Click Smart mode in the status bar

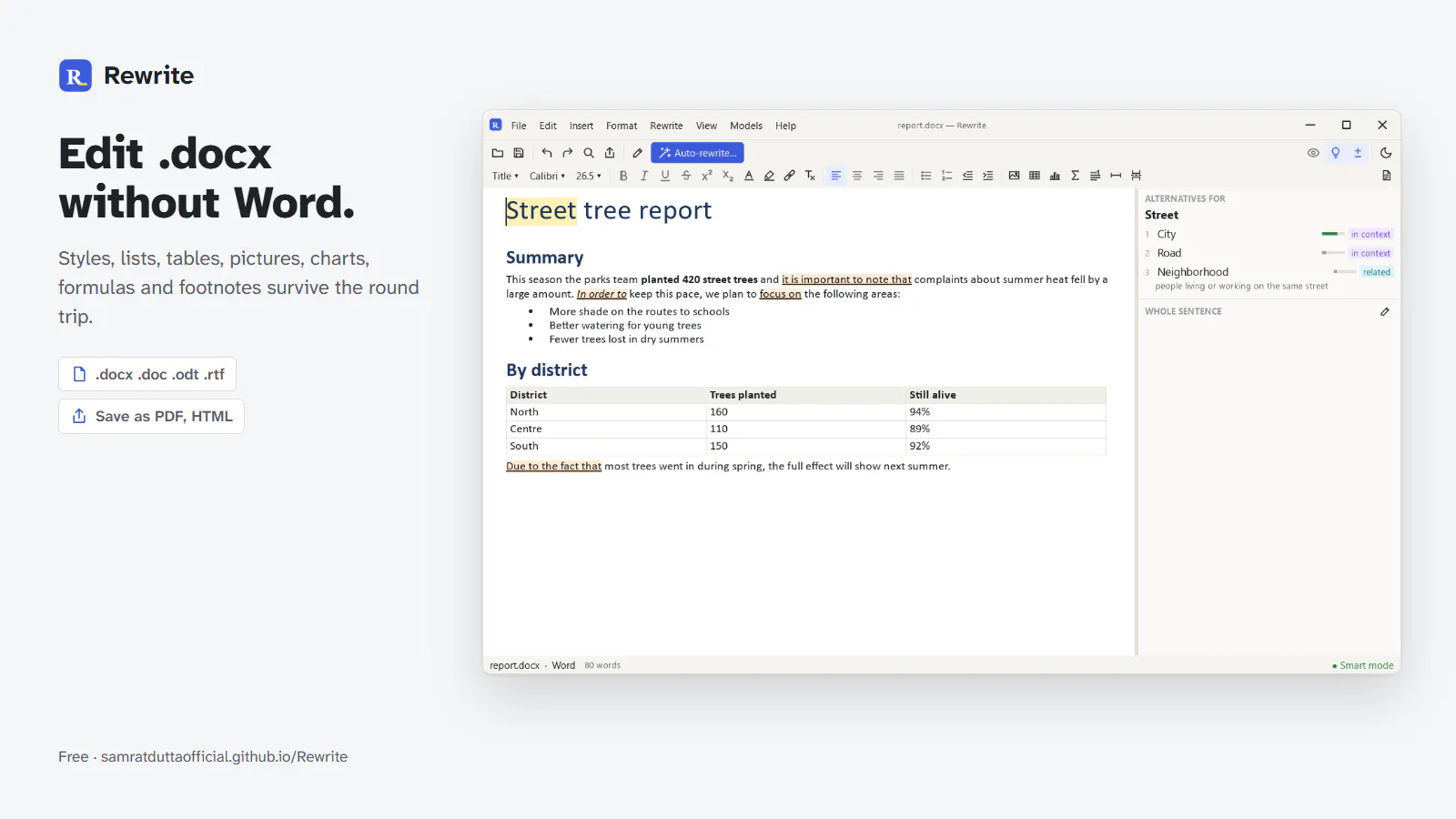click(1363, 665)
